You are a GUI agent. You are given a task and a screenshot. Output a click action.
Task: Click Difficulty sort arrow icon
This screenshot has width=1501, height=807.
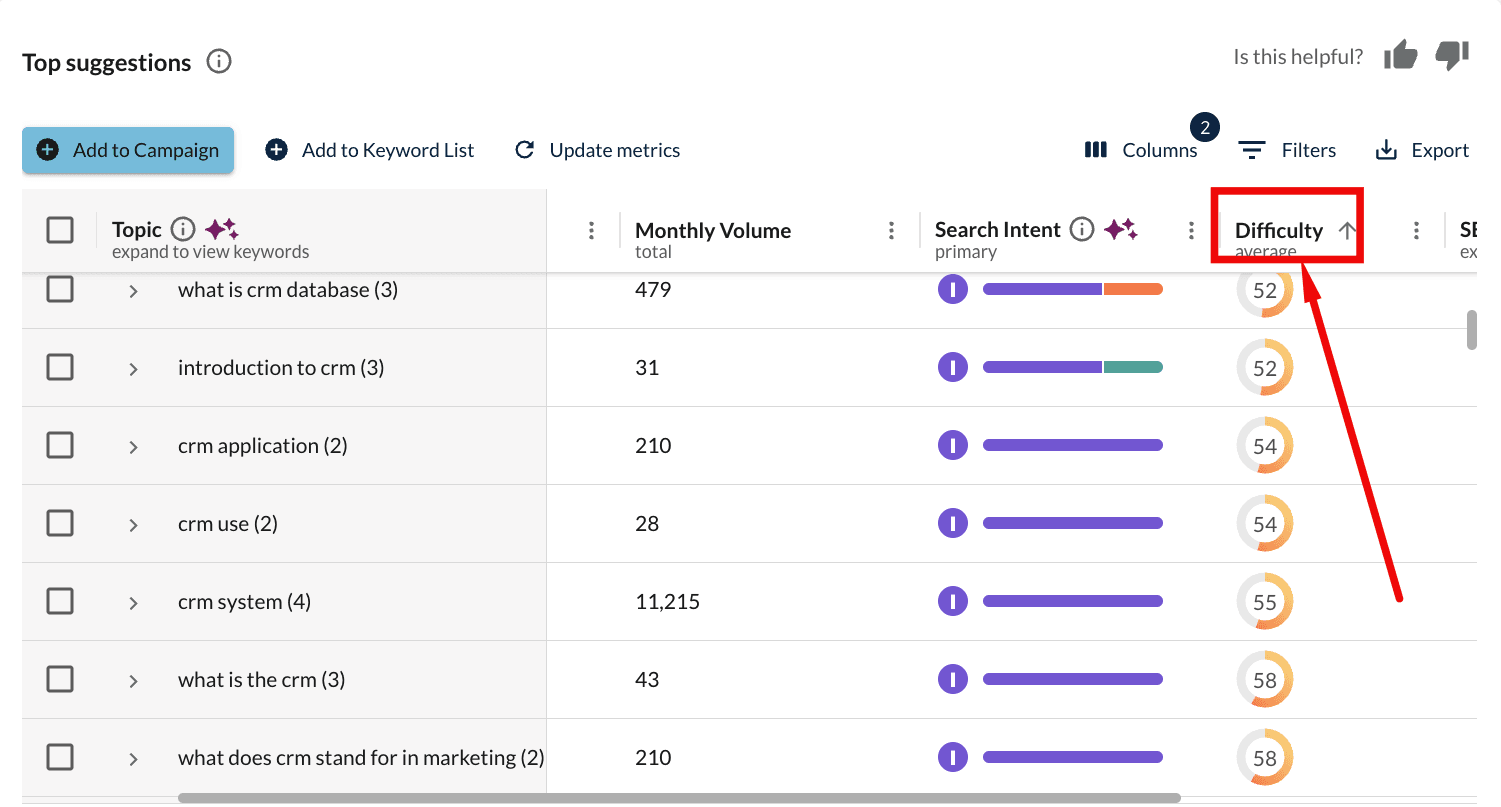pos(1347,230)
